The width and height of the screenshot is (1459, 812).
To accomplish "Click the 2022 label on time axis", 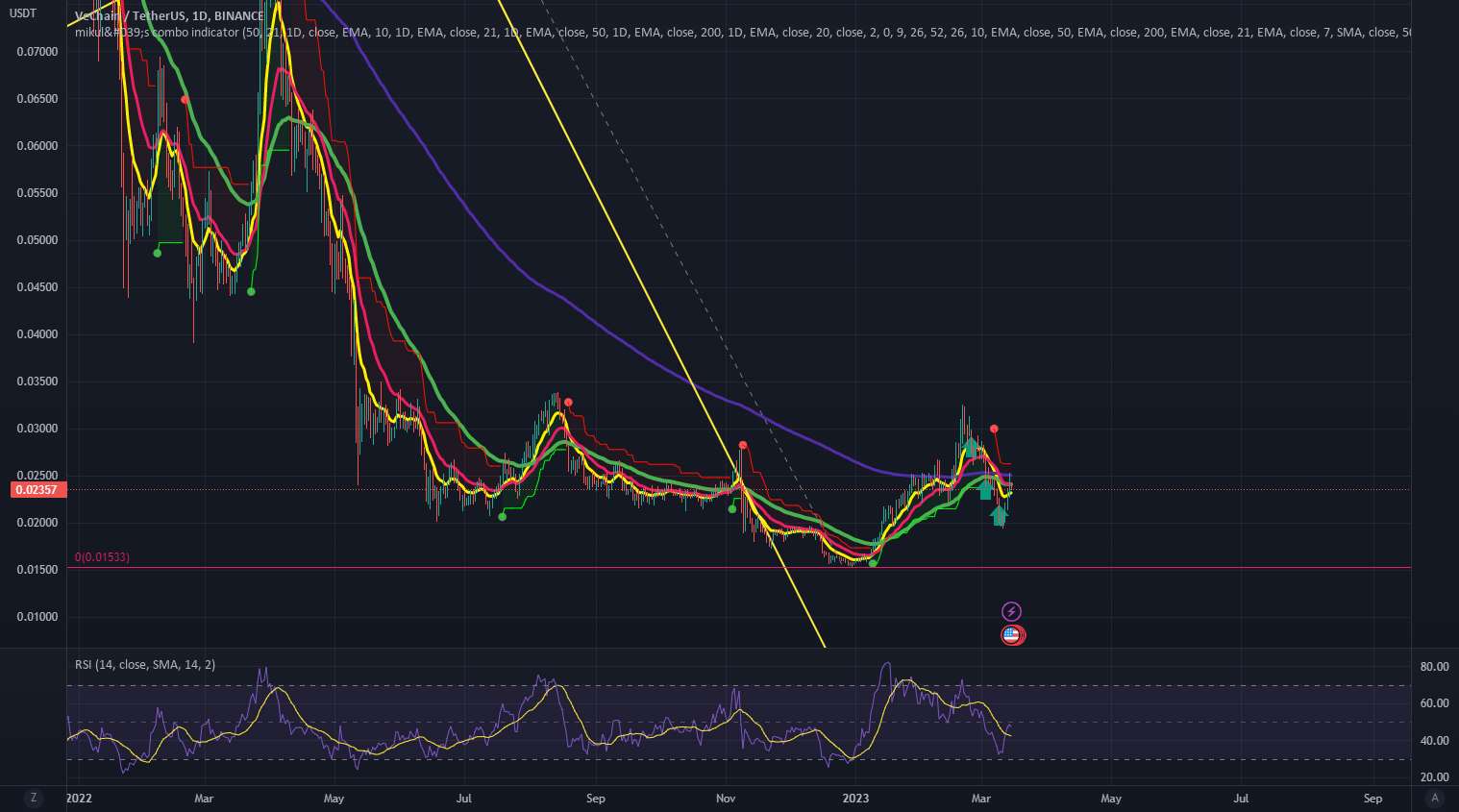I will (79, 799).
